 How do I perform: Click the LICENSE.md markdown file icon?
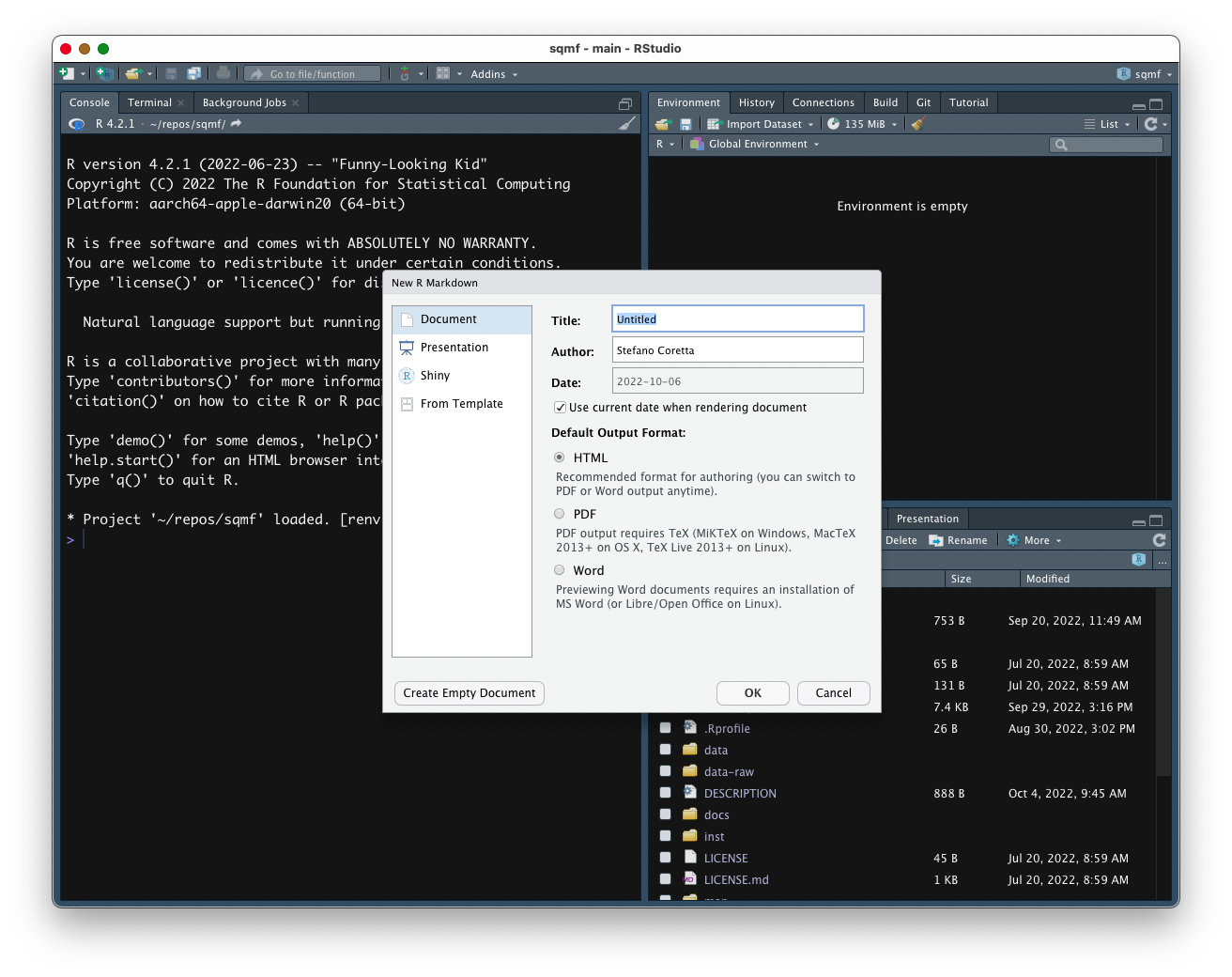point(690,879)
